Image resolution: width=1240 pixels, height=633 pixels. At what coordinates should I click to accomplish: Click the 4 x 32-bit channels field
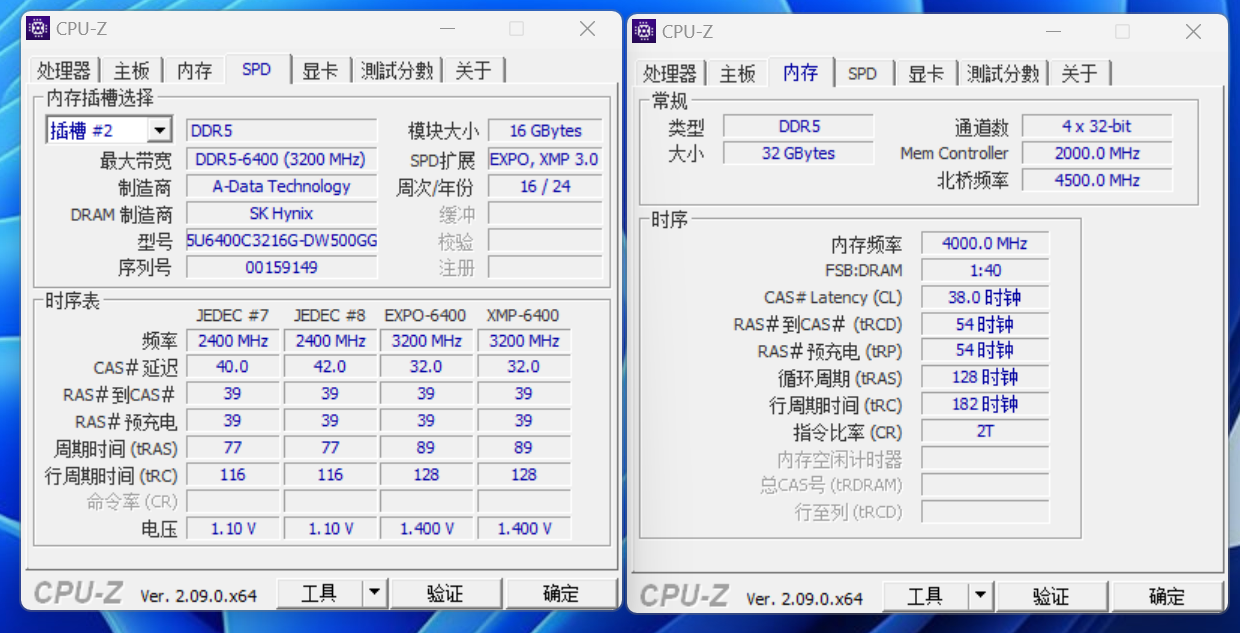(1097, 126)
